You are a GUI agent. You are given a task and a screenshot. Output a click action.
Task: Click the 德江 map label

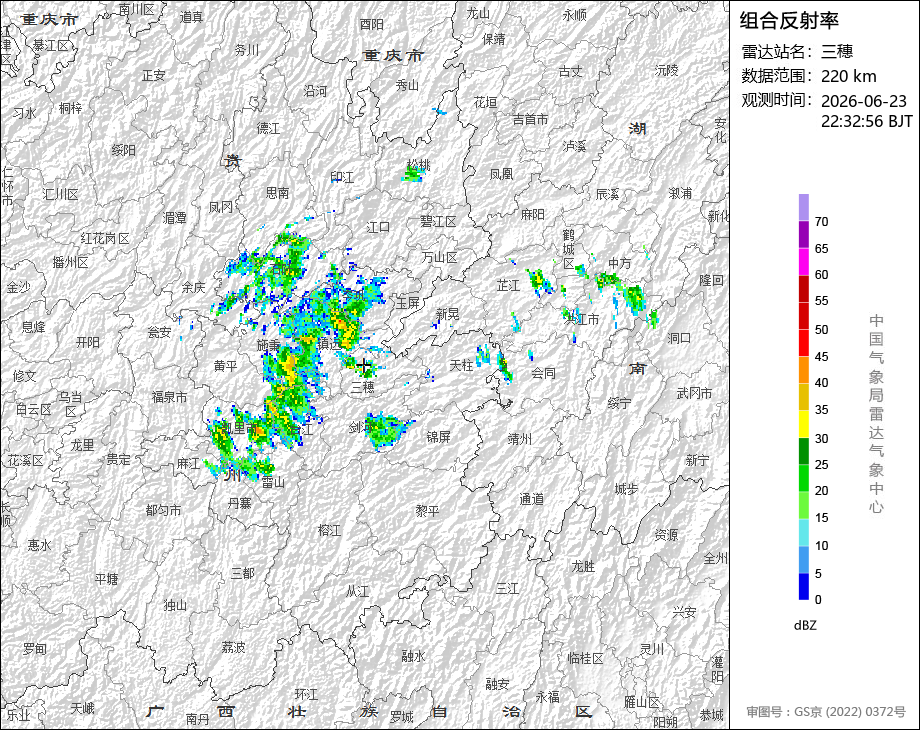tap(269, 129)
